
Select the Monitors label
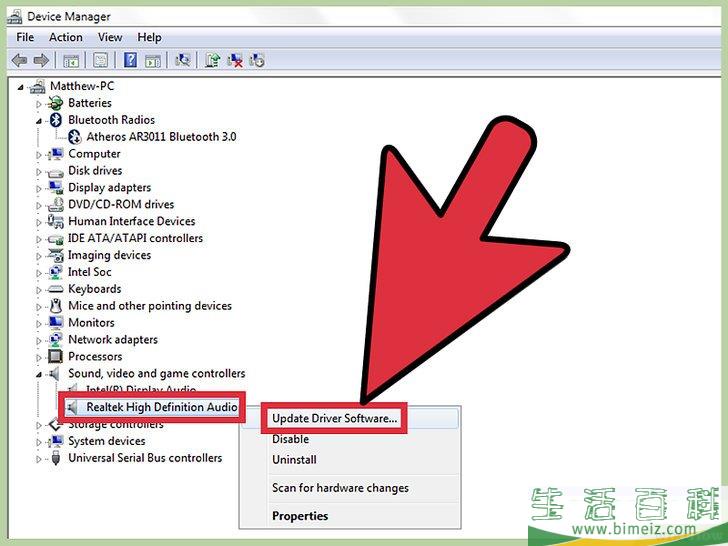(91, 323)
